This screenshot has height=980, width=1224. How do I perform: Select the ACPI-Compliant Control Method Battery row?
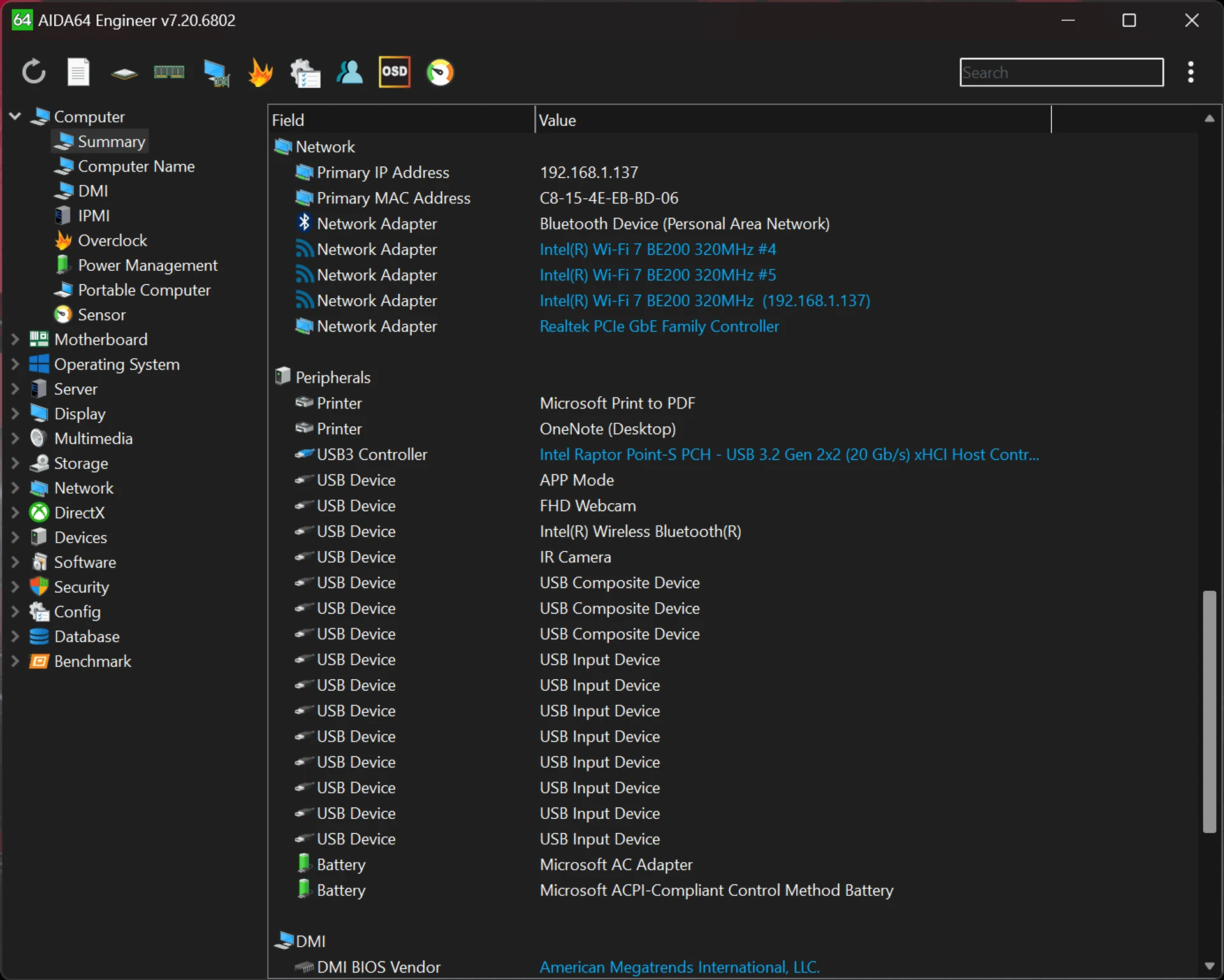[733, 890]
